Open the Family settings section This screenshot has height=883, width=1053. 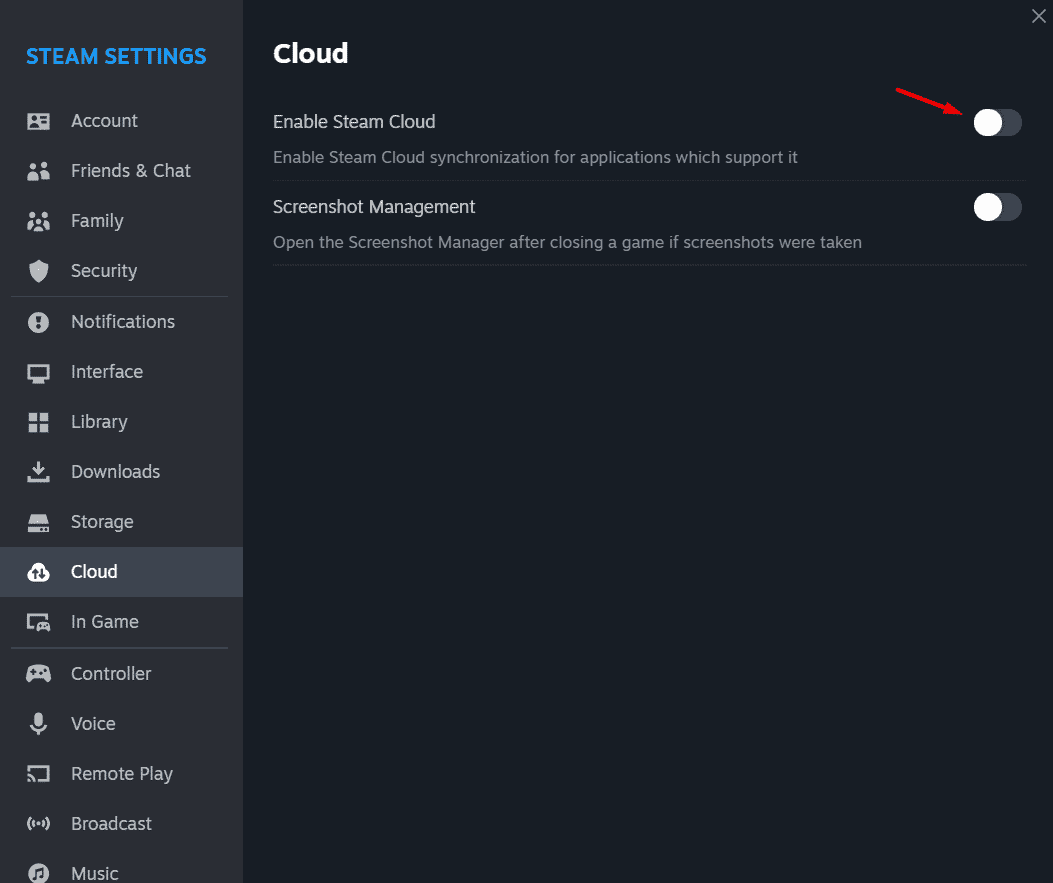[x=97, y=220]
